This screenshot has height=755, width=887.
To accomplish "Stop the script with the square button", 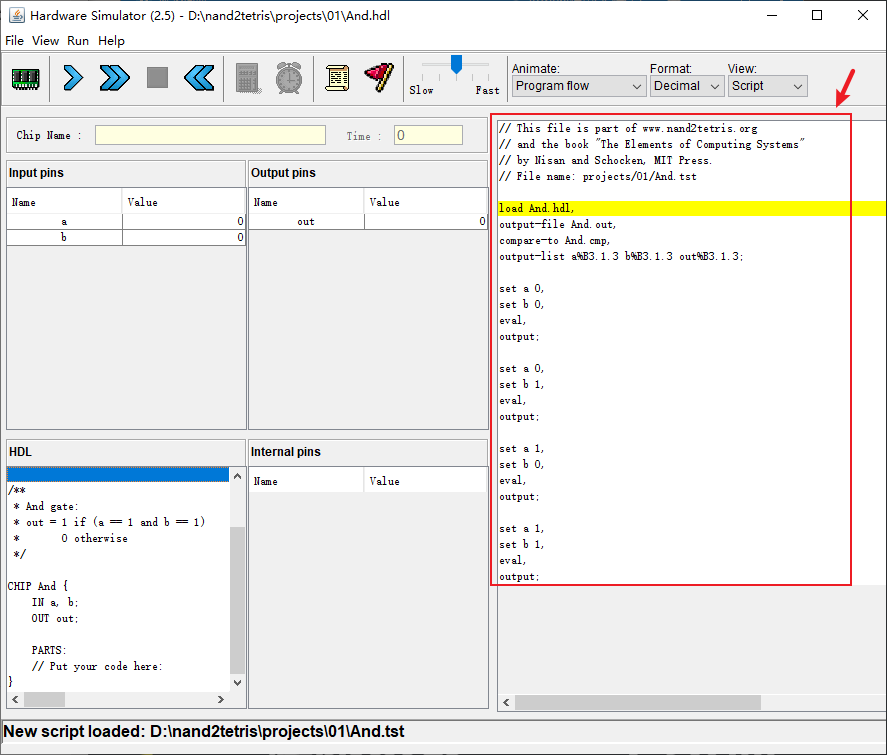I will coord(157,78).
